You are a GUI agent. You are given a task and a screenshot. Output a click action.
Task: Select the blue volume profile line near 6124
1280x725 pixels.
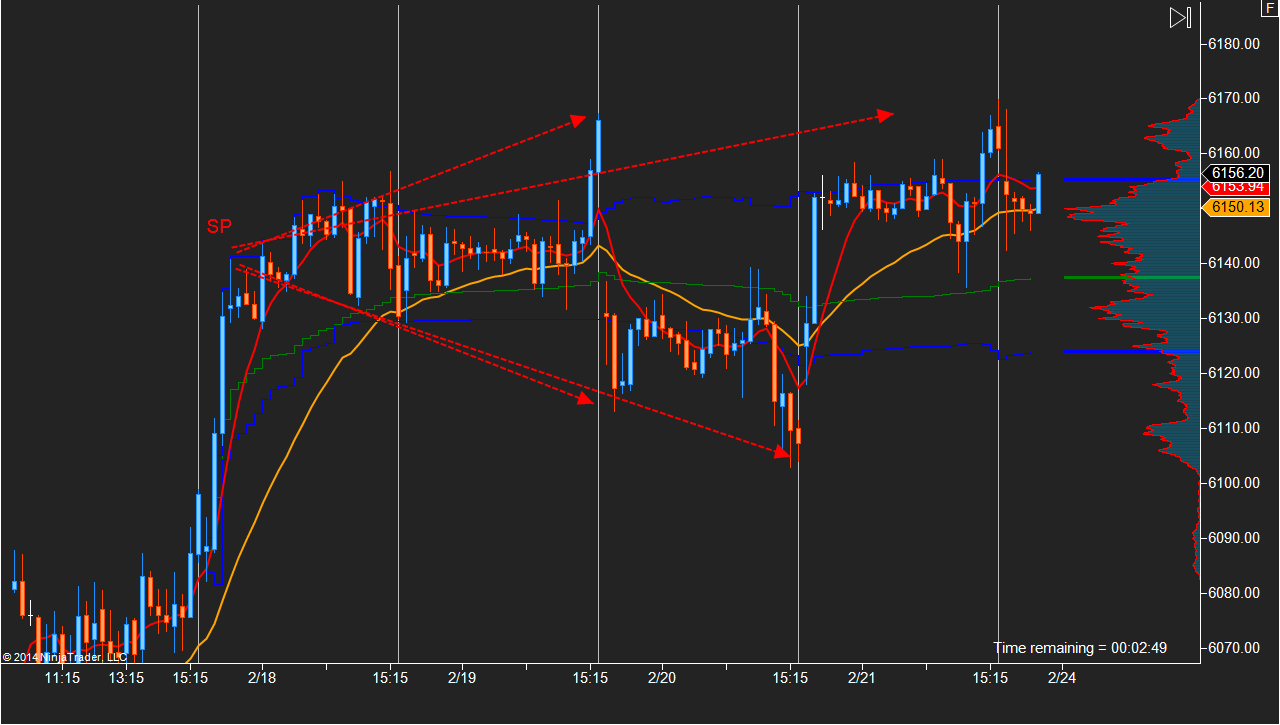click(1131, 352)
